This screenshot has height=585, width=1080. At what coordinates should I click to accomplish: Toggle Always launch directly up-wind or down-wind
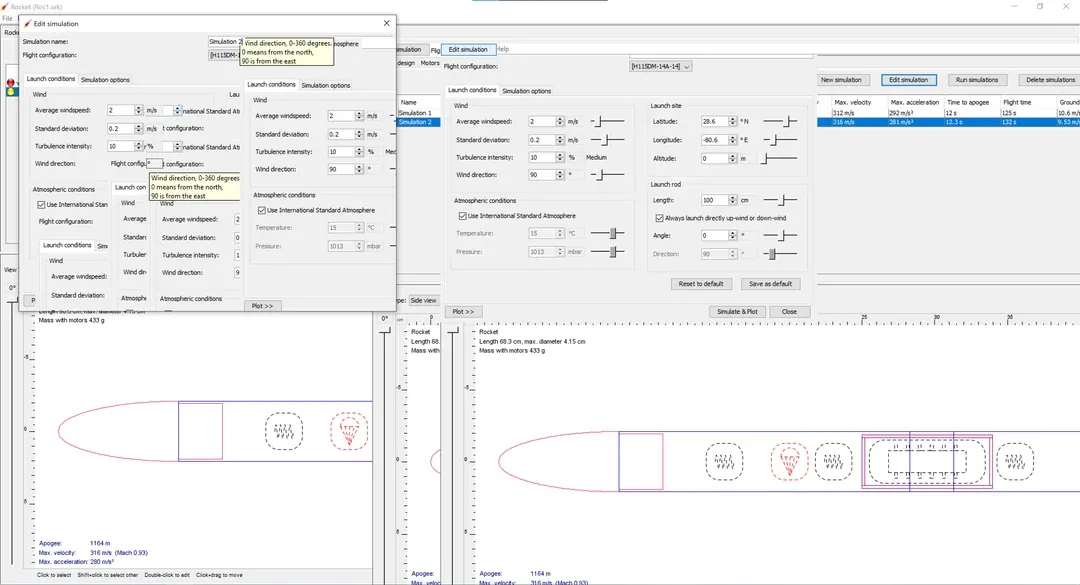pos(659,218)
